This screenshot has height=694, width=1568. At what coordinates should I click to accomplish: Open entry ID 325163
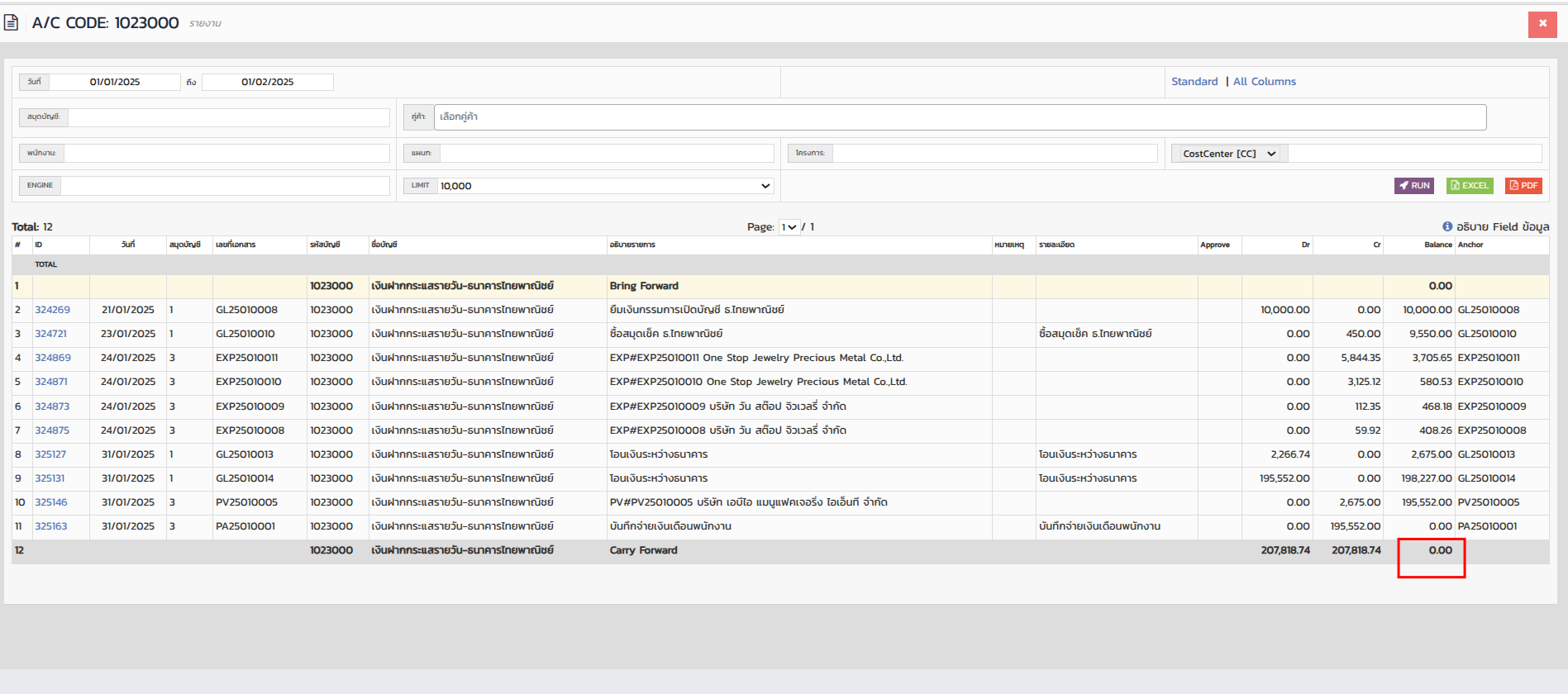(x=51, y=526)
